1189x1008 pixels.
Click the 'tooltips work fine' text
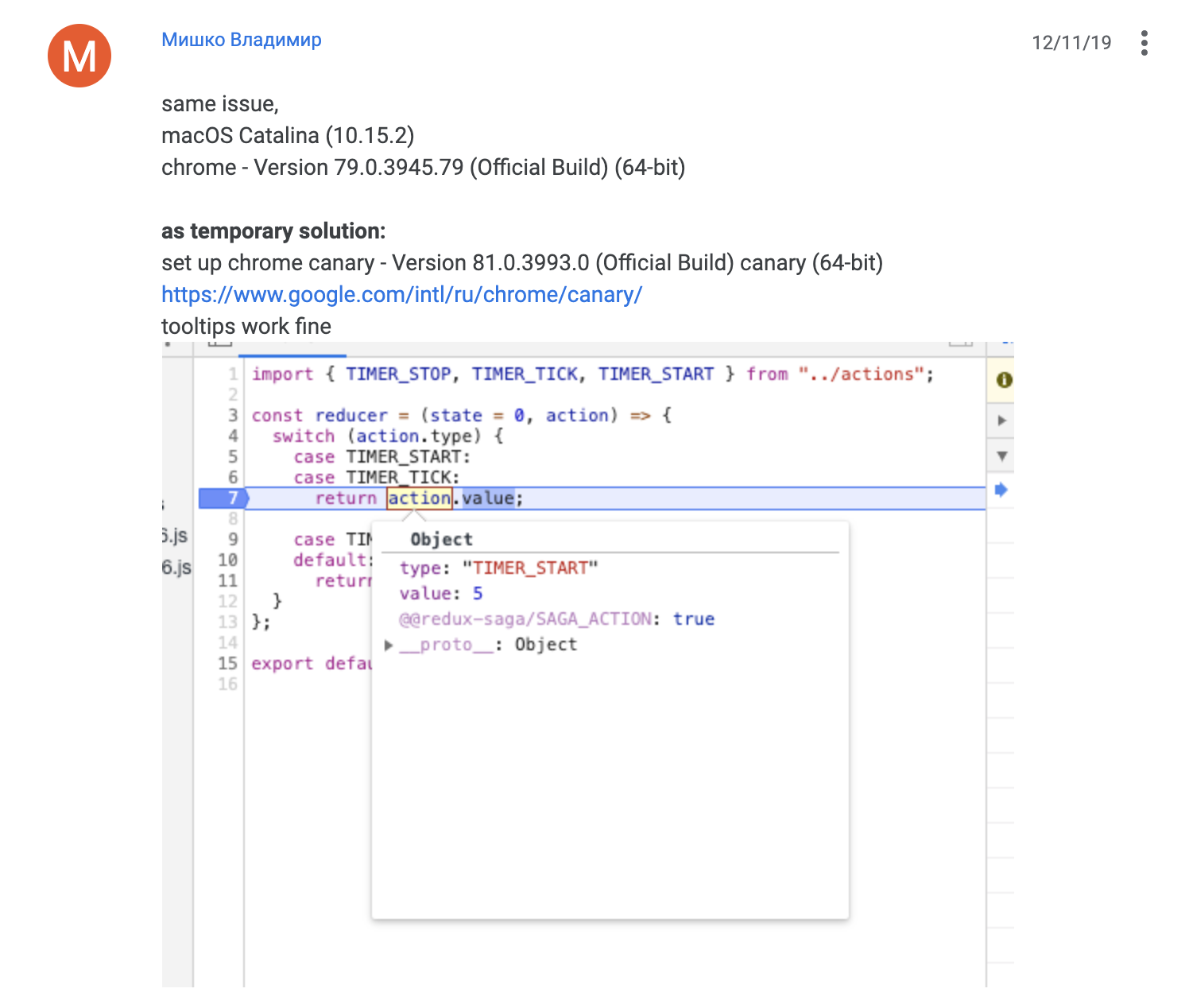[246, 327]
